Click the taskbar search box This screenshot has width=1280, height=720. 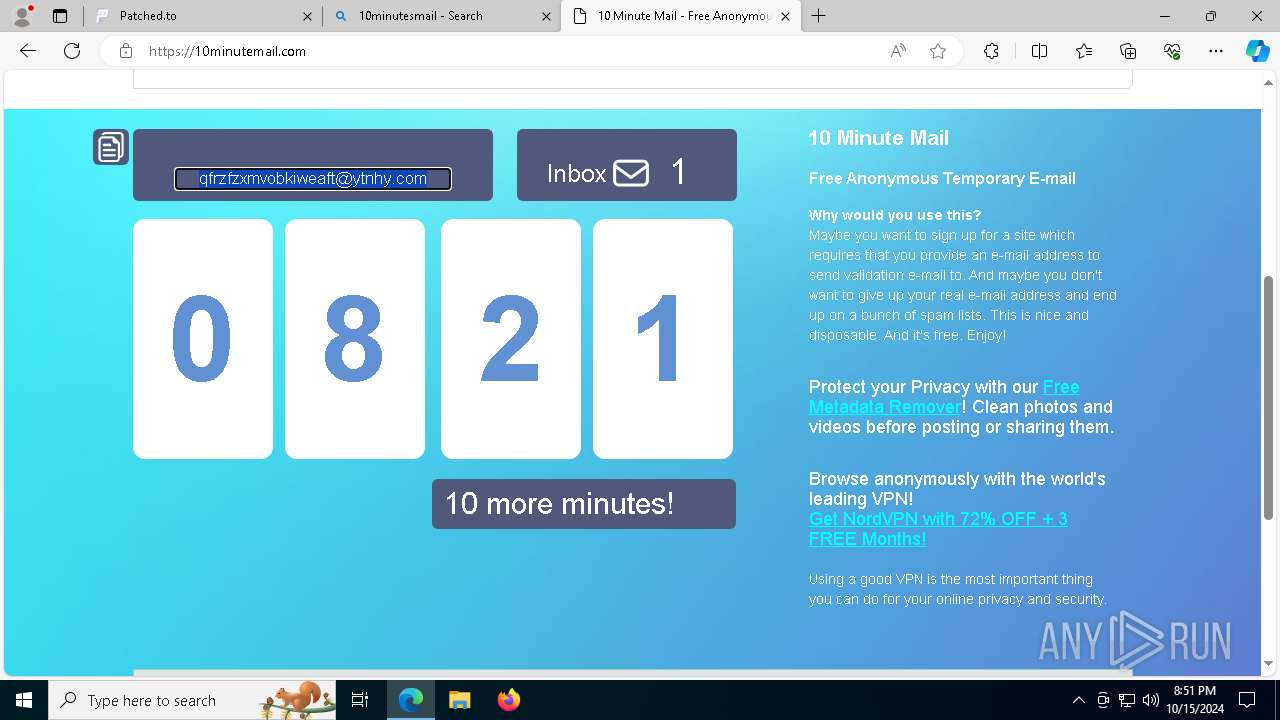(193, 700)
